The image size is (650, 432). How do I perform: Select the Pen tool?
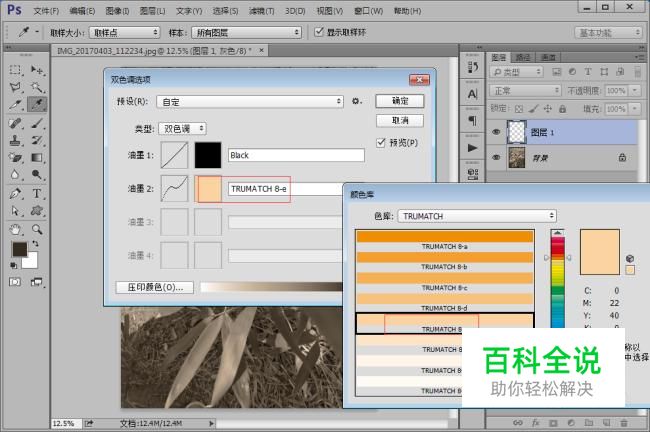(x=15, y=194)
